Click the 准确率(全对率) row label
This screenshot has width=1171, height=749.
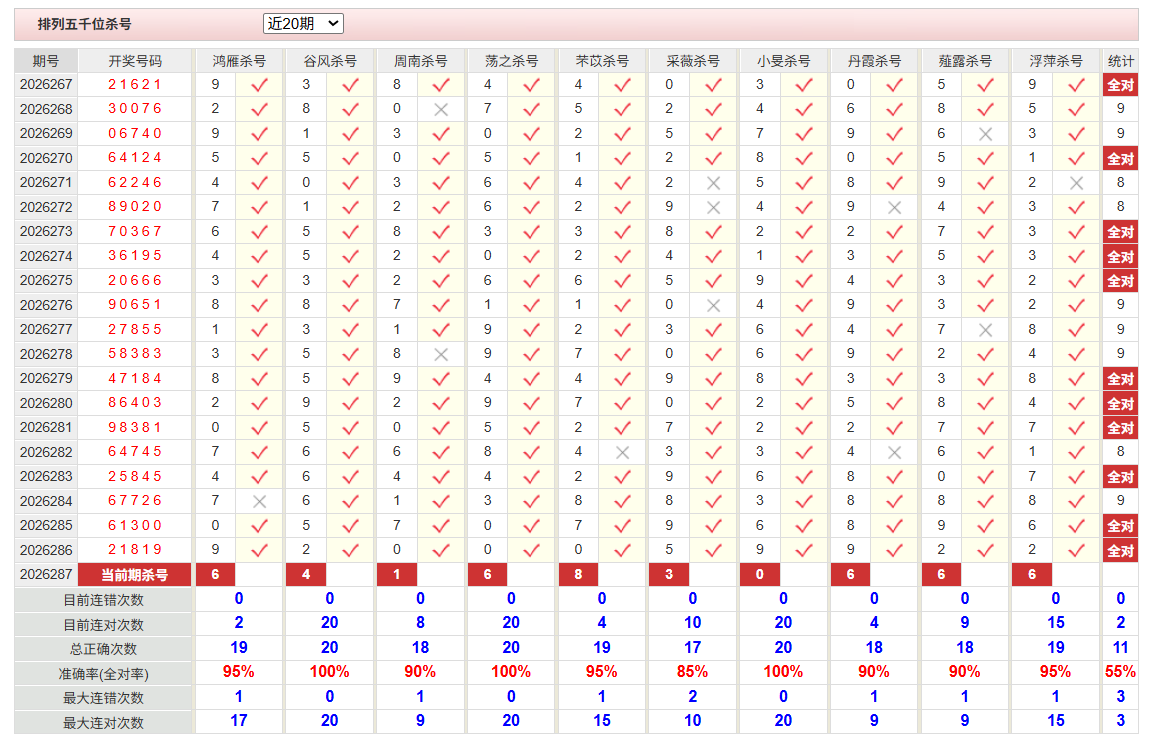point(104,674)
